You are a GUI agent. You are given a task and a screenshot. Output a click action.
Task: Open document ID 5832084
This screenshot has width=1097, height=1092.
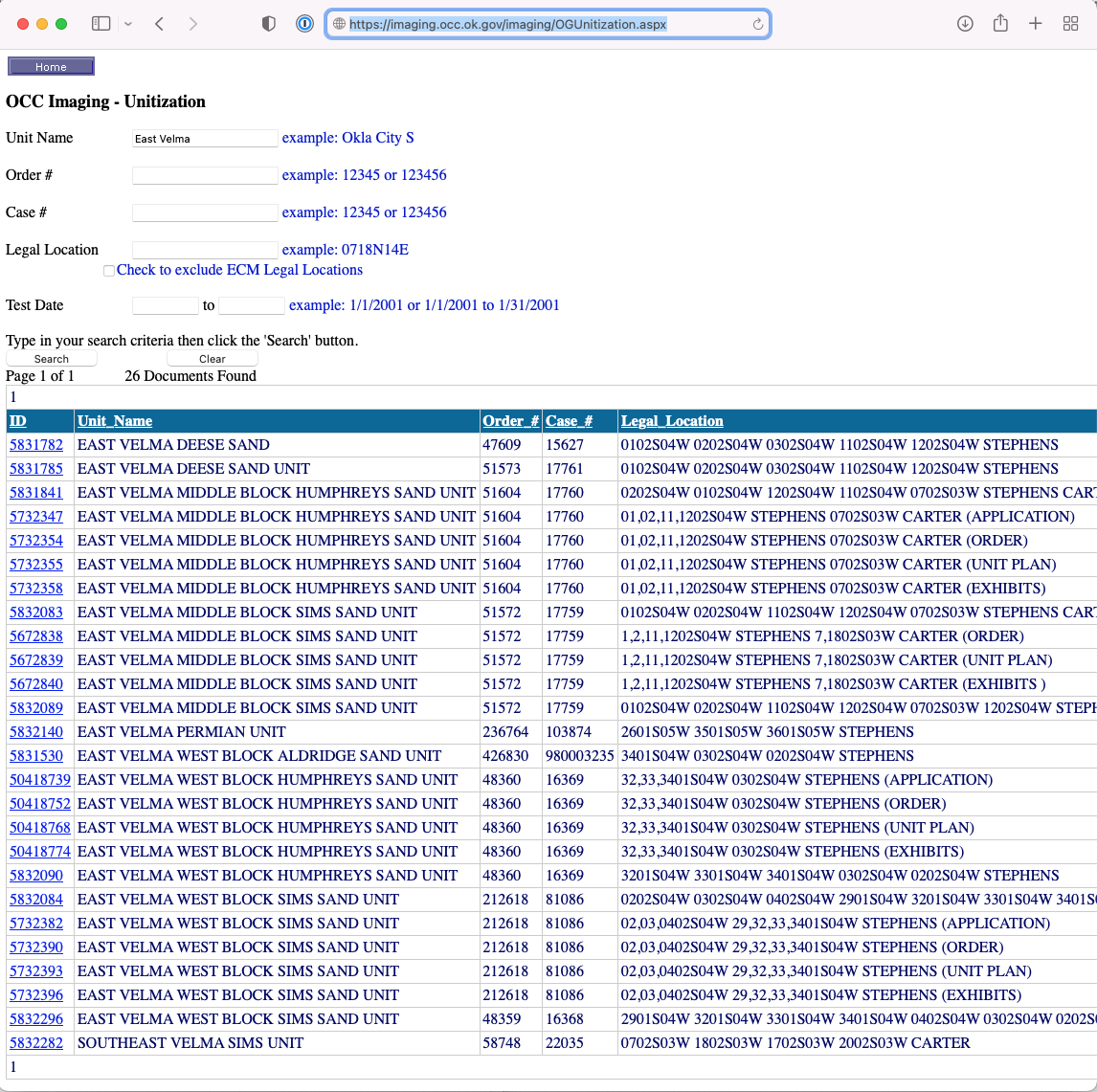[36, 900]
